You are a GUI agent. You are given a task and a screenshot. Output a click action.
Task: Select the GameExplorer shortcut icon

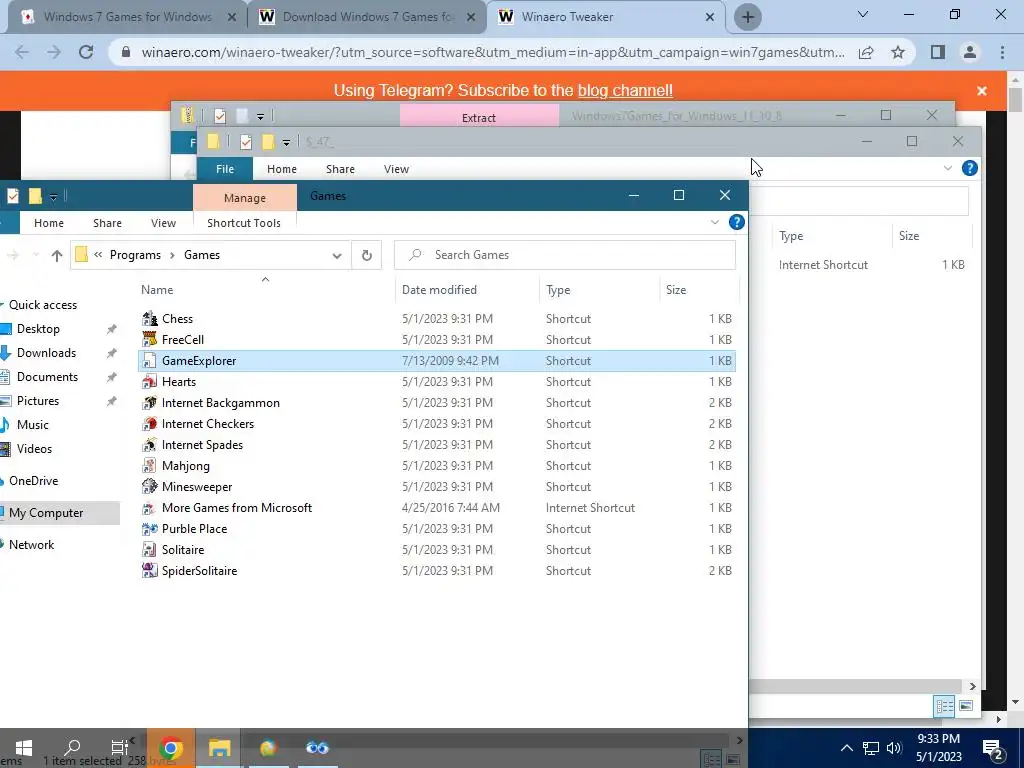coord(150,360)
